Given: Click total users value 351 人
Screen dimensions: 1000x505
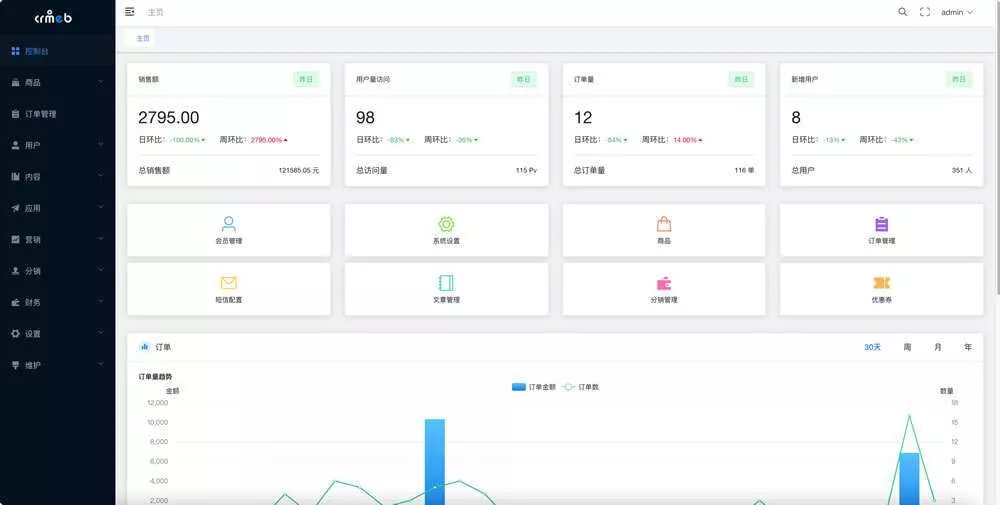Looking at the screenshot, I should point(962,170).
